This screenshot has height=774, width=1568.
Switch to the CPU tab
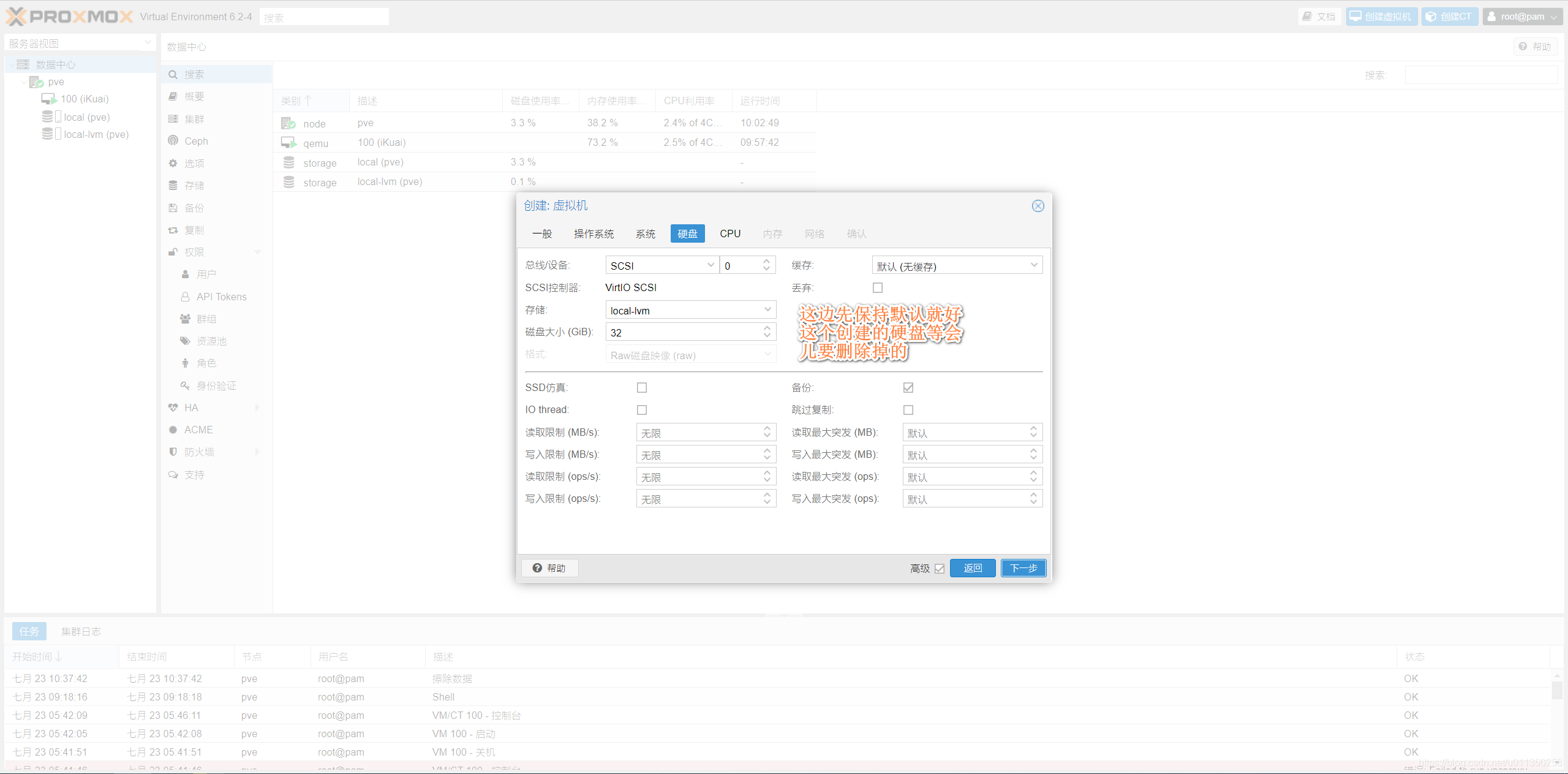tap(730, 234)
